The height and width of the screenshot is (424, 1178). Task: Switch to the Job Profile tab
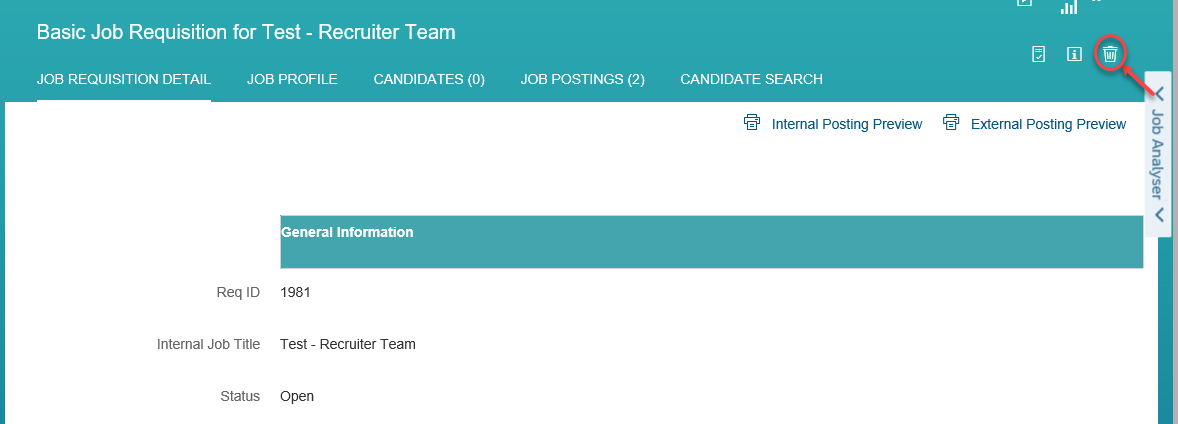pos(292,79)
